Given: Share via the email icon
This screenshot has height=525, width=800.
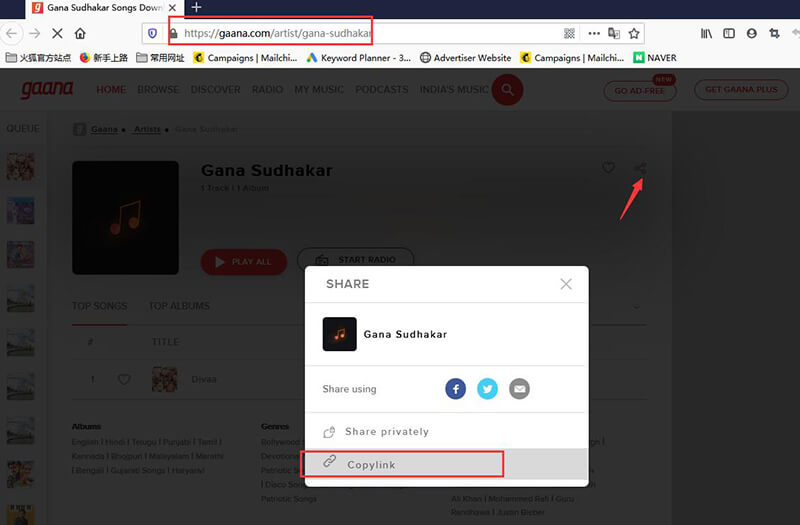Looking at the screenshot, I should [519, 389].
